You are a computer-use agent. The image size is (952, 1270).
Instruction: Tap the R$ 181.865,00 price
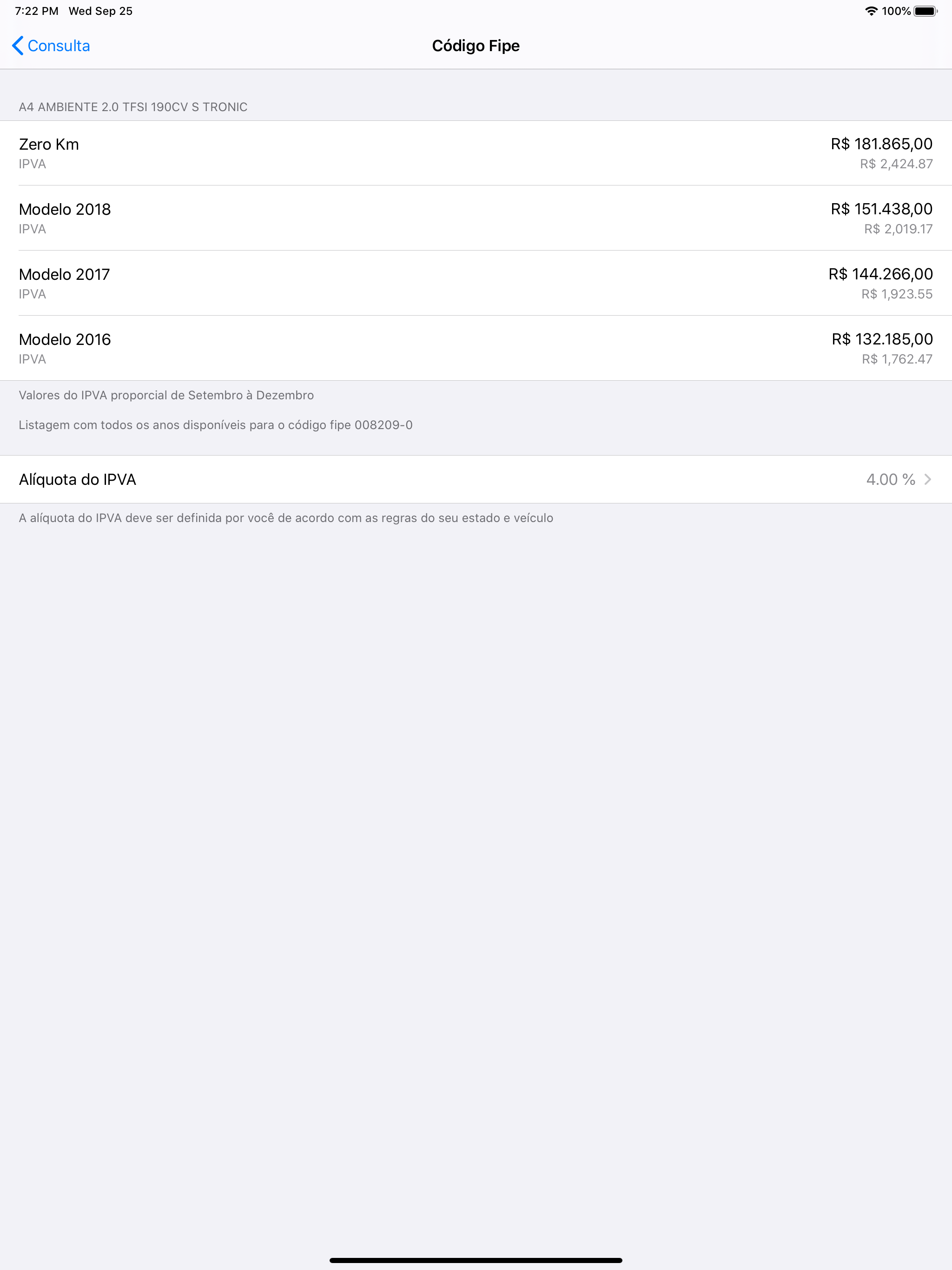tap(881, 144)
